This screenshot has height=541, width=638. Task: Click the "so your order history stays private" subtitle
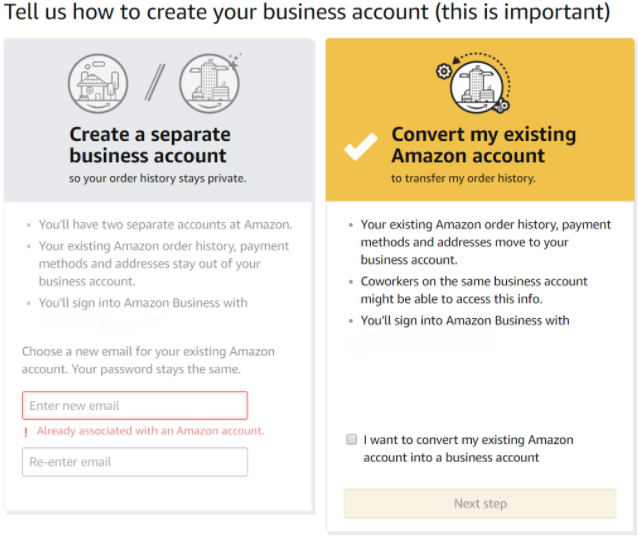pyautogui.click(x=157, y=178)
